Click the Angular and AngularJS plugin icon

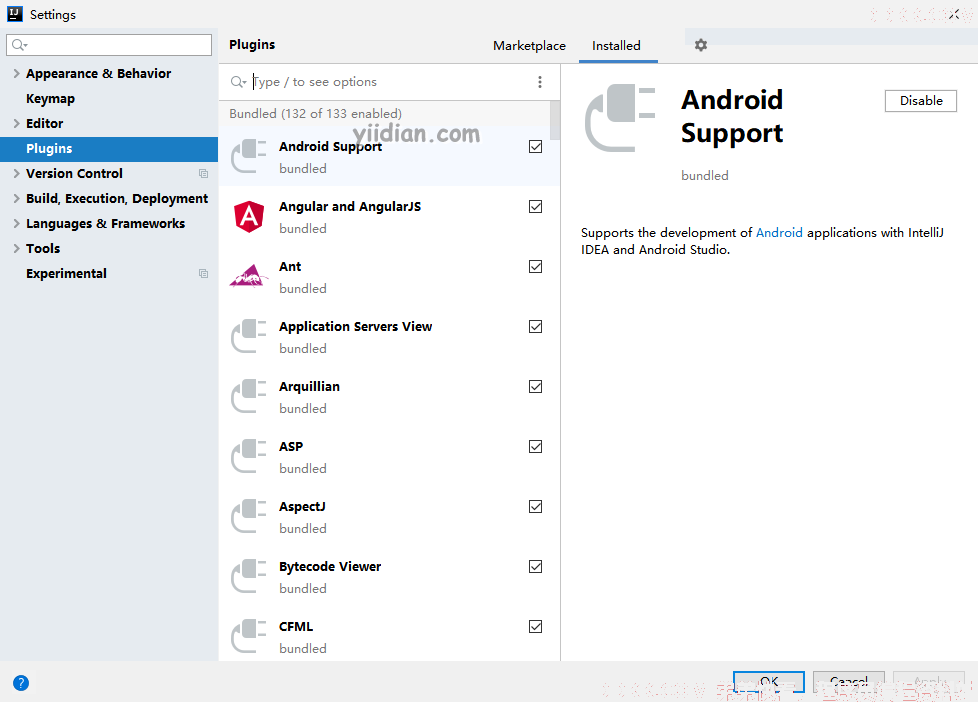(249, 217)
